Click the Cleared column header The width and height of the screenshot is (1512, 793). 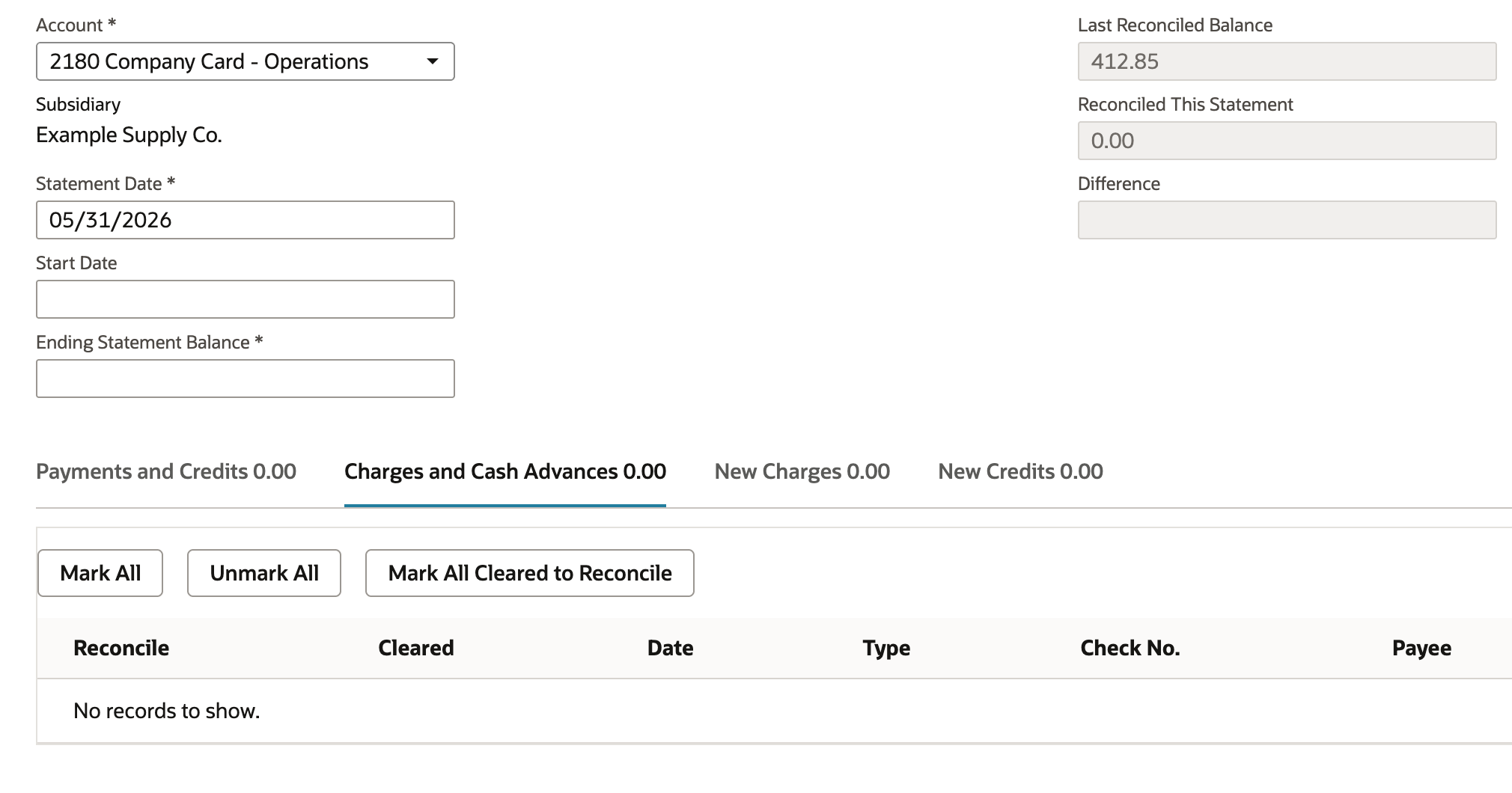[416, 648]
